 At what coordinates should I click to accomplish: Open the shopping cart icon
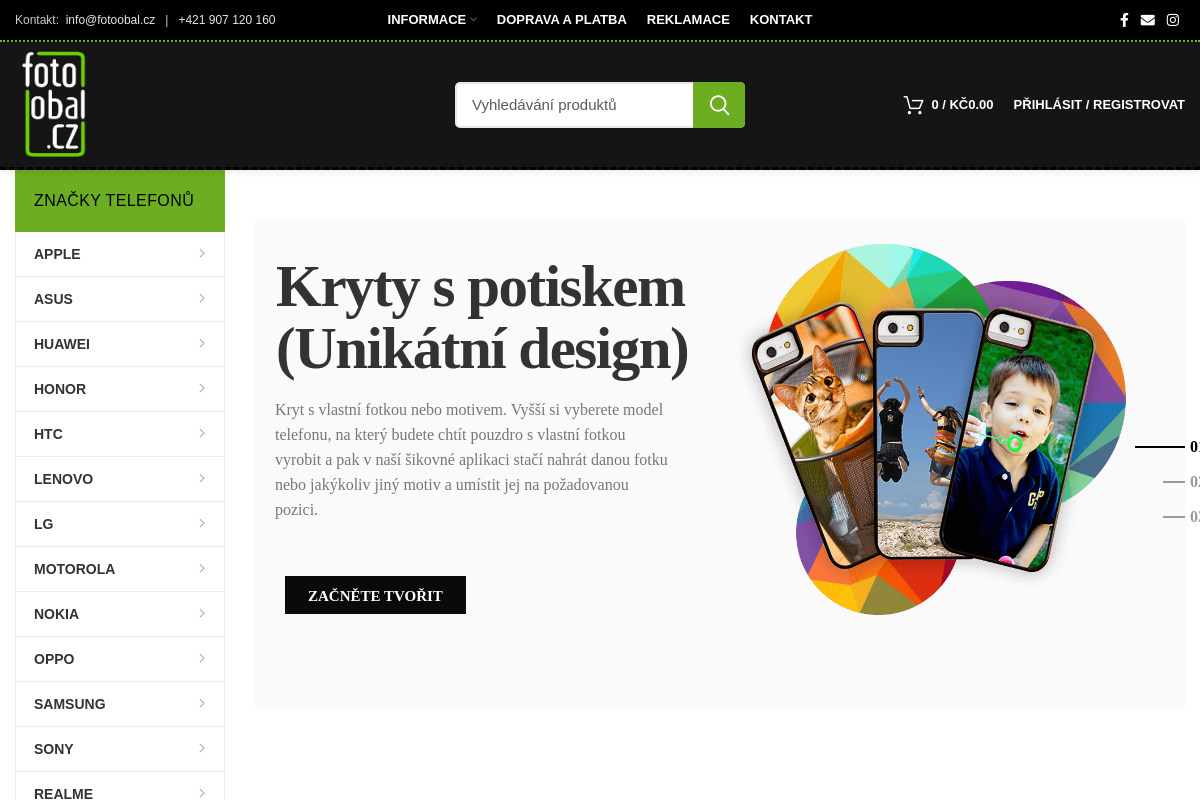pyautogui.click(x=913, y=105)
